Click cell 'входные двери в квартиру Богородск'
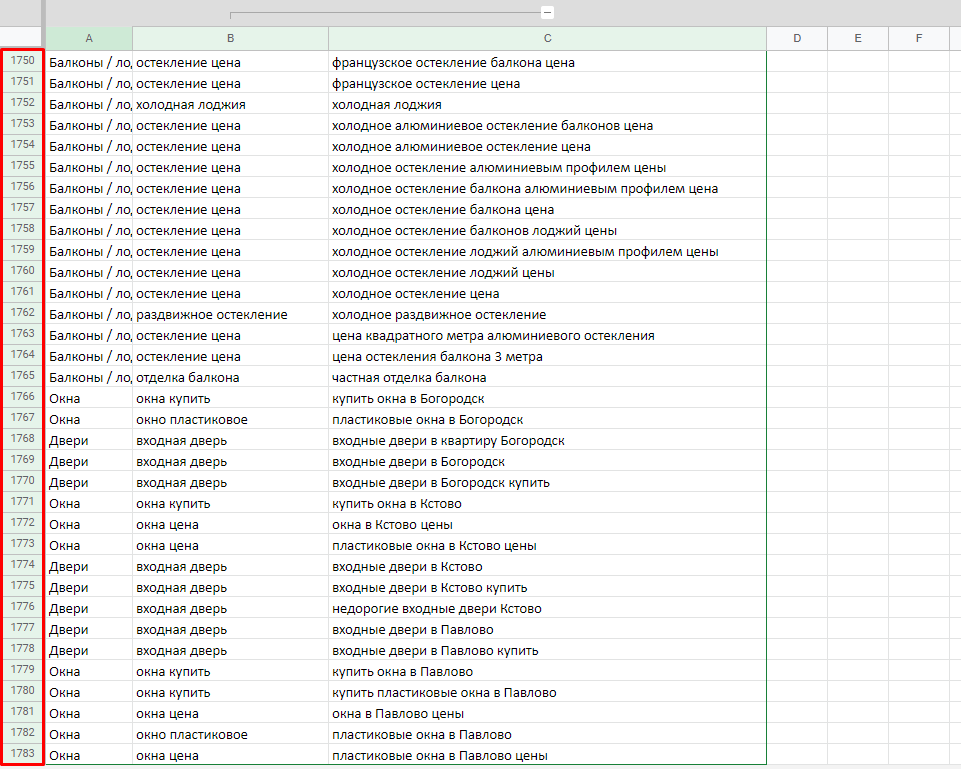The image size is (961, 769). click(x=547, y=441)
